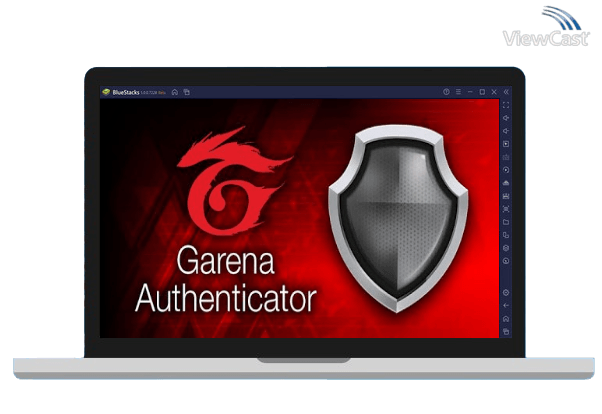Image resolution: width=602 pixels, height=414 pixels.
Task: Click the round gauge icon above settings
Action: [506, 261]
